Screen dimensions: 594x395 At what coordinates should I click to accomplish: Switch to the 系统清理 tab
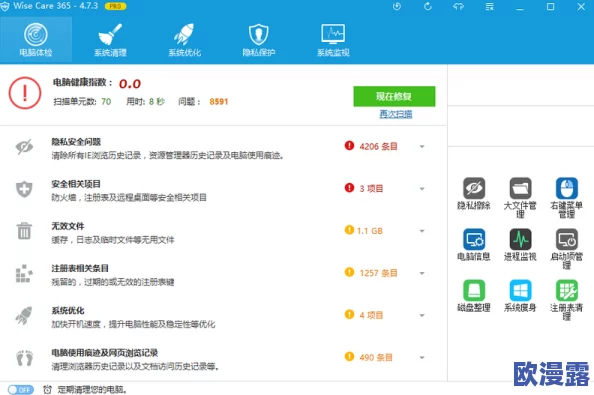tap(110, 40)
